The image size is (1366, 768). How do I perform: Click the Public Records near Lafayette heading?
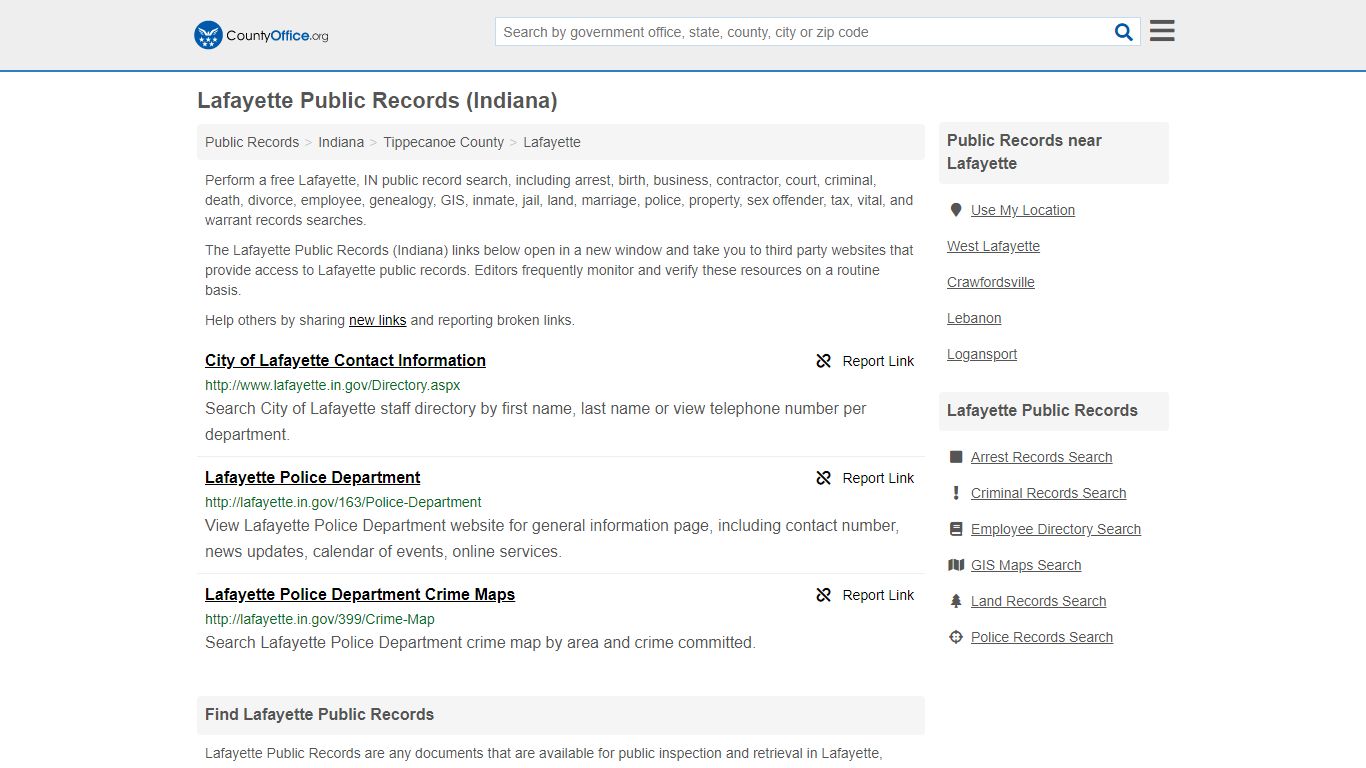coord(1024,152)
